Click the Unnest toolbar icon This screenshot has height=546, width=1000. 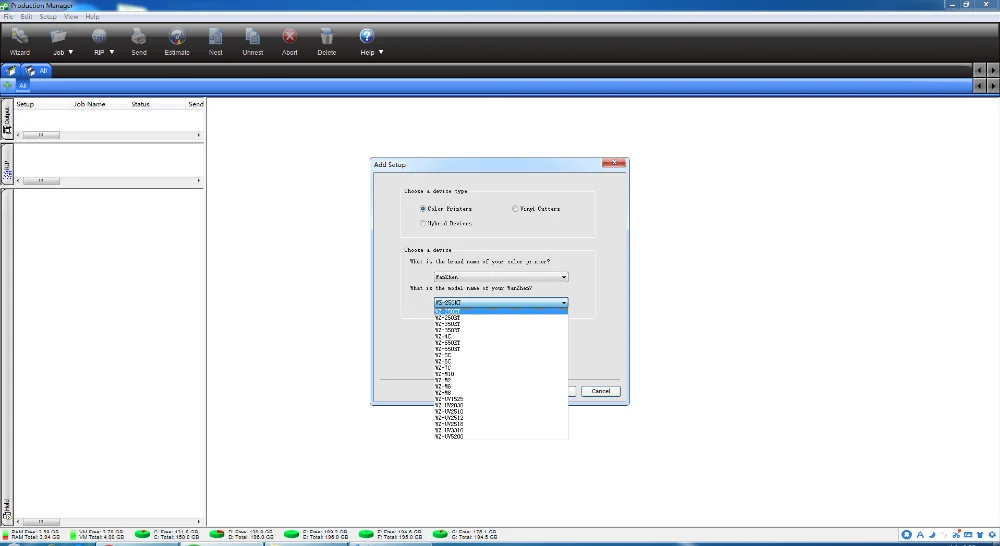(x=253, y=36)
